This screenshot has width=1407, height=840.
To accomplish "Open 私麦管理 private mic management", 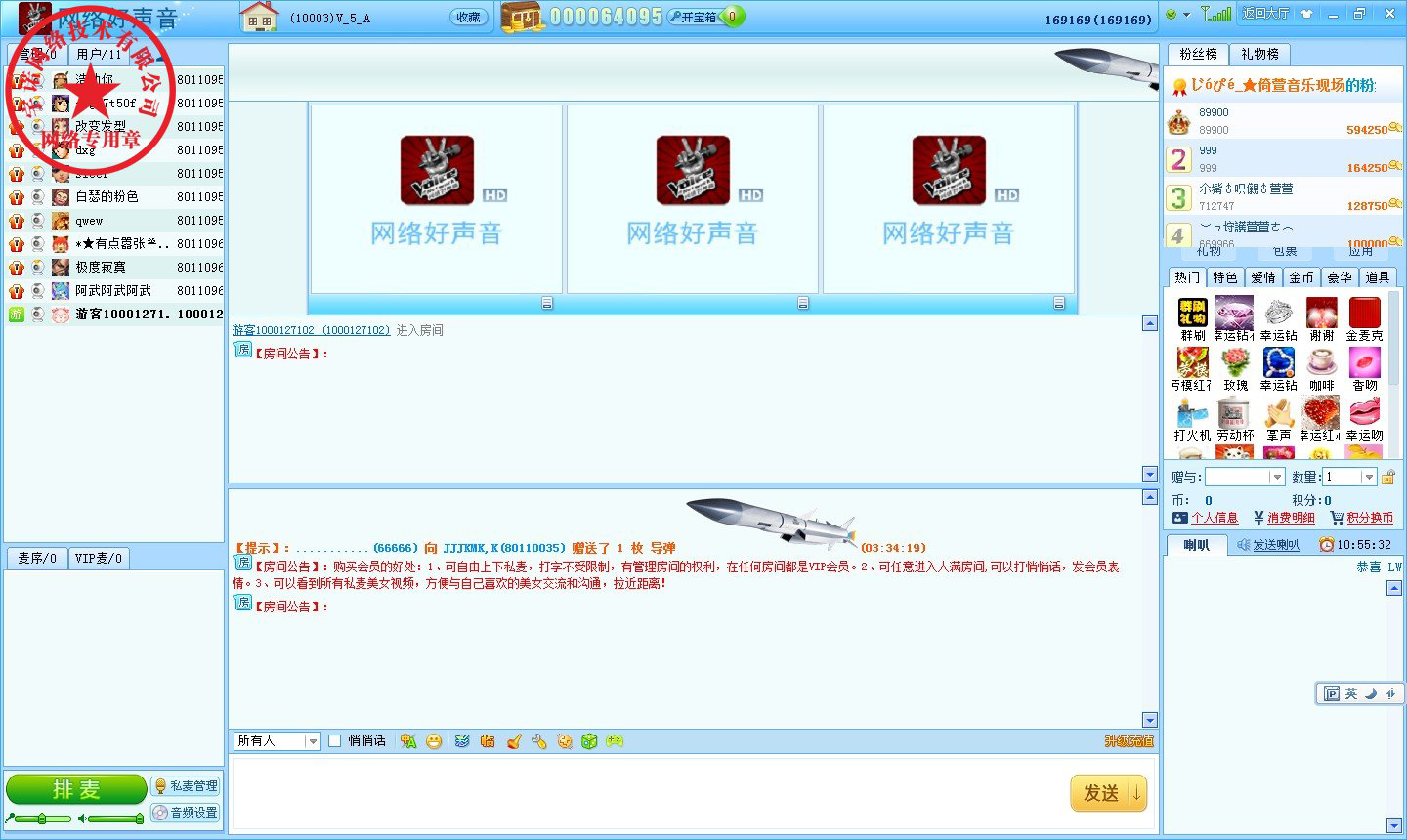I will (186, 786).
